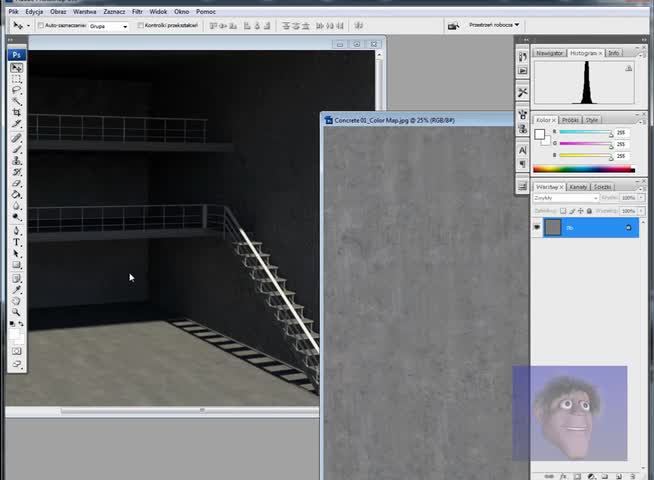Reset default foreground and background colors
The width and height of the screenshot is (654, 480).
[x=12, y=324]
